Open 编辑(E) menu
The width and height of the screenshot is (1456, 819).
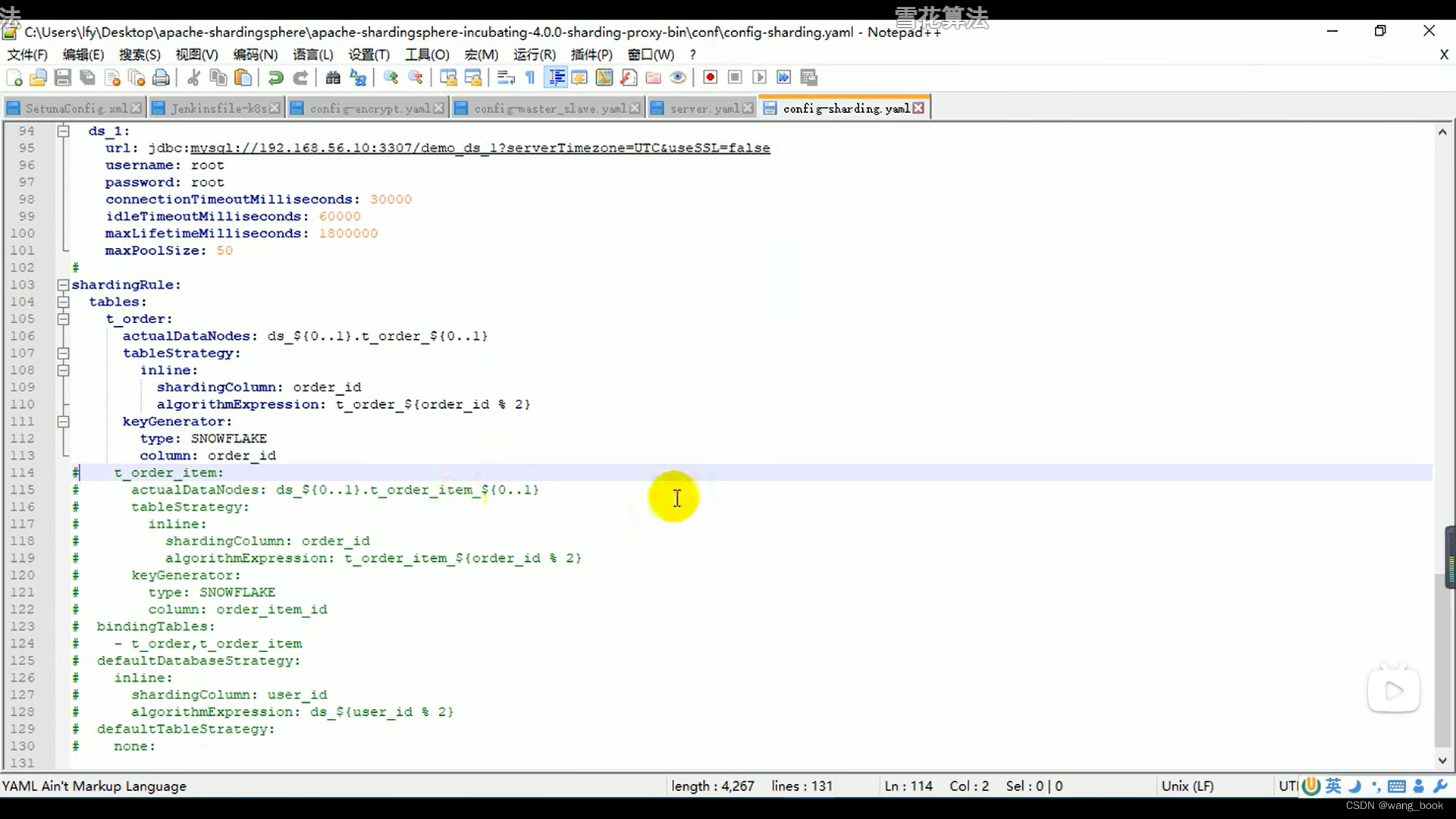pos(83,55)
